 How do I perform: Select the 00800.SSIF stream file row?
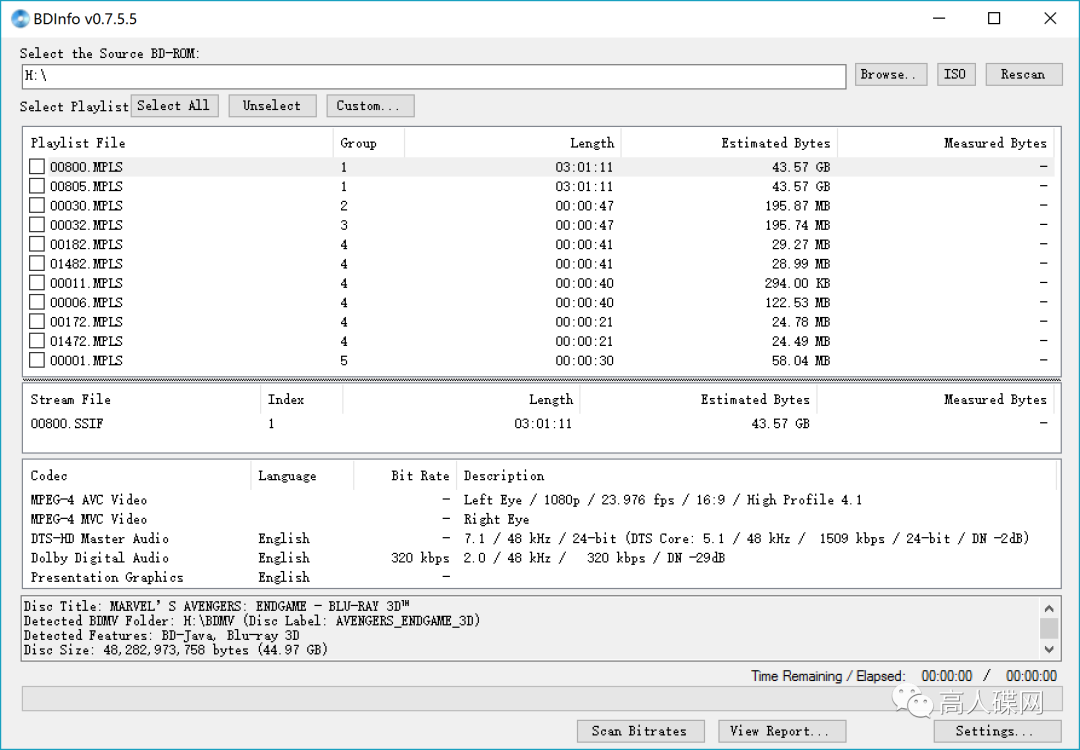(541, 424)
